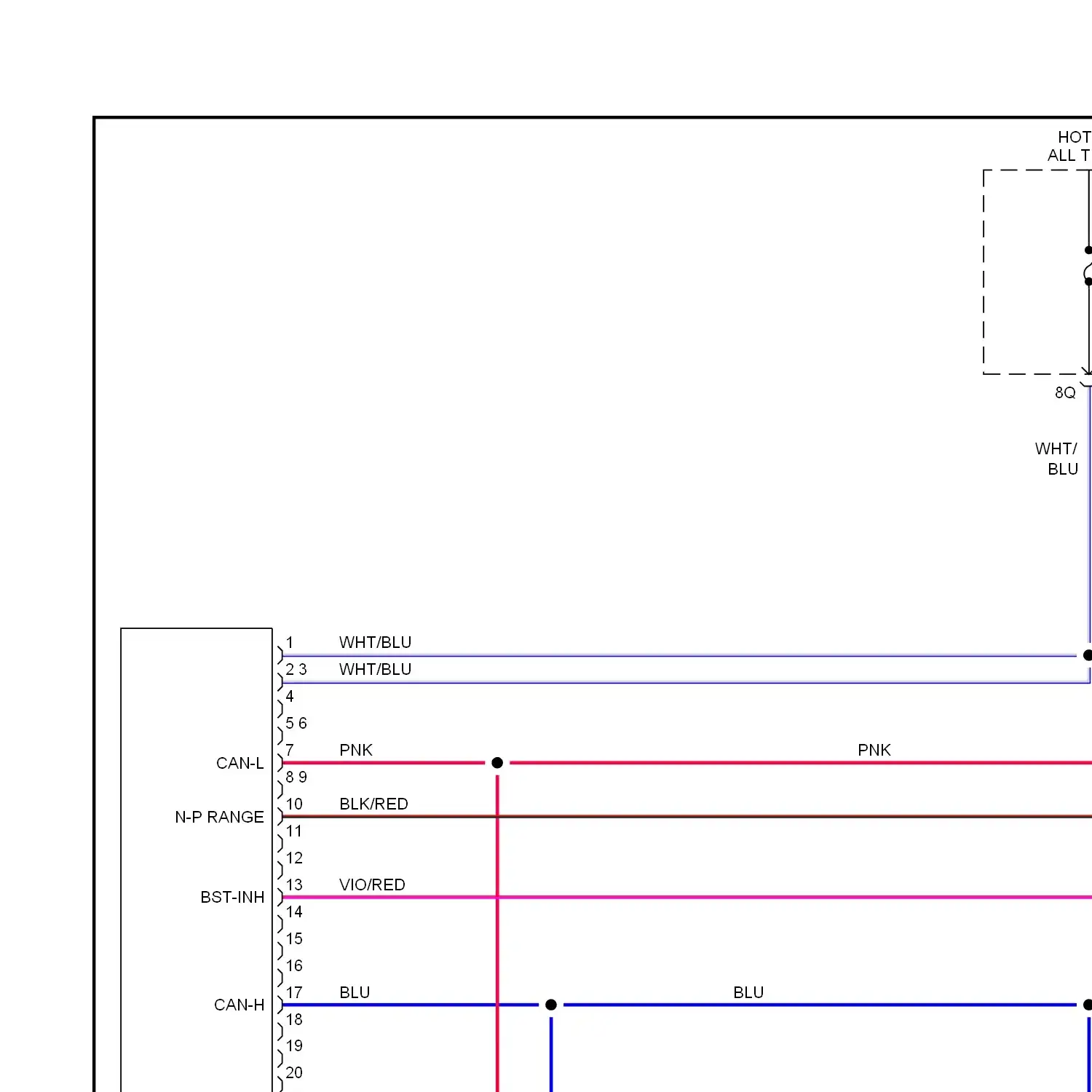Click pin number 19
1092x1092 pixels.
pyautogui.click(x=294, y=1045)
